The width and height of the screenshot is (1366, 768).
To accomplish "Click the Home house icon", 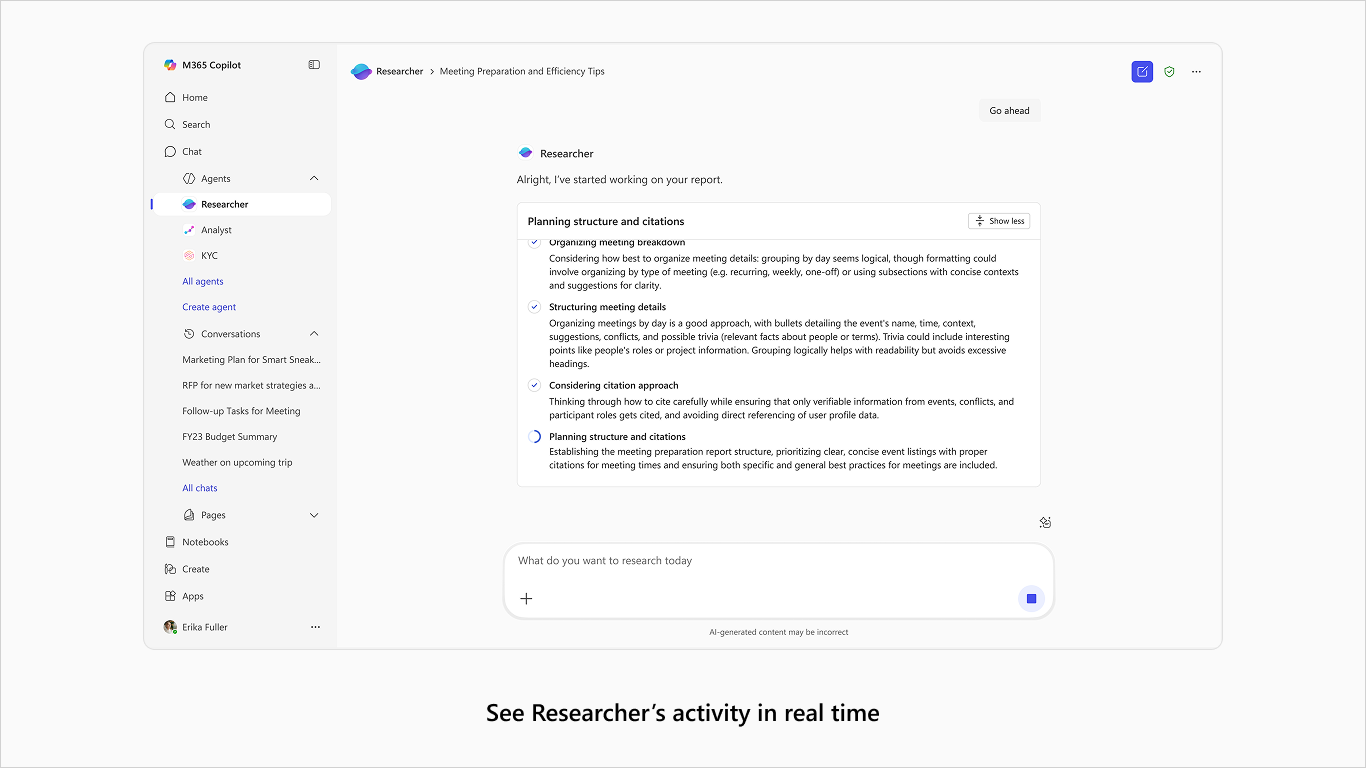I will 170,98.
